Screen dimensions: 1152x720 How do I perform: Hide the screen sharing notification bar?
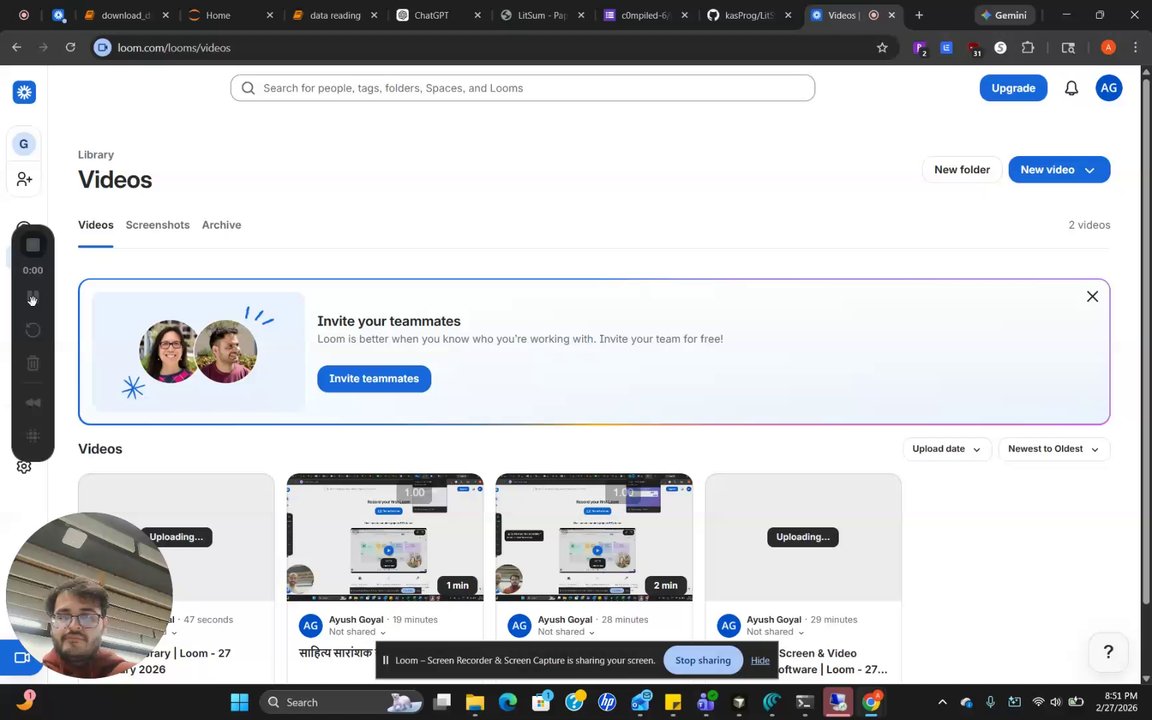(760, 660)
